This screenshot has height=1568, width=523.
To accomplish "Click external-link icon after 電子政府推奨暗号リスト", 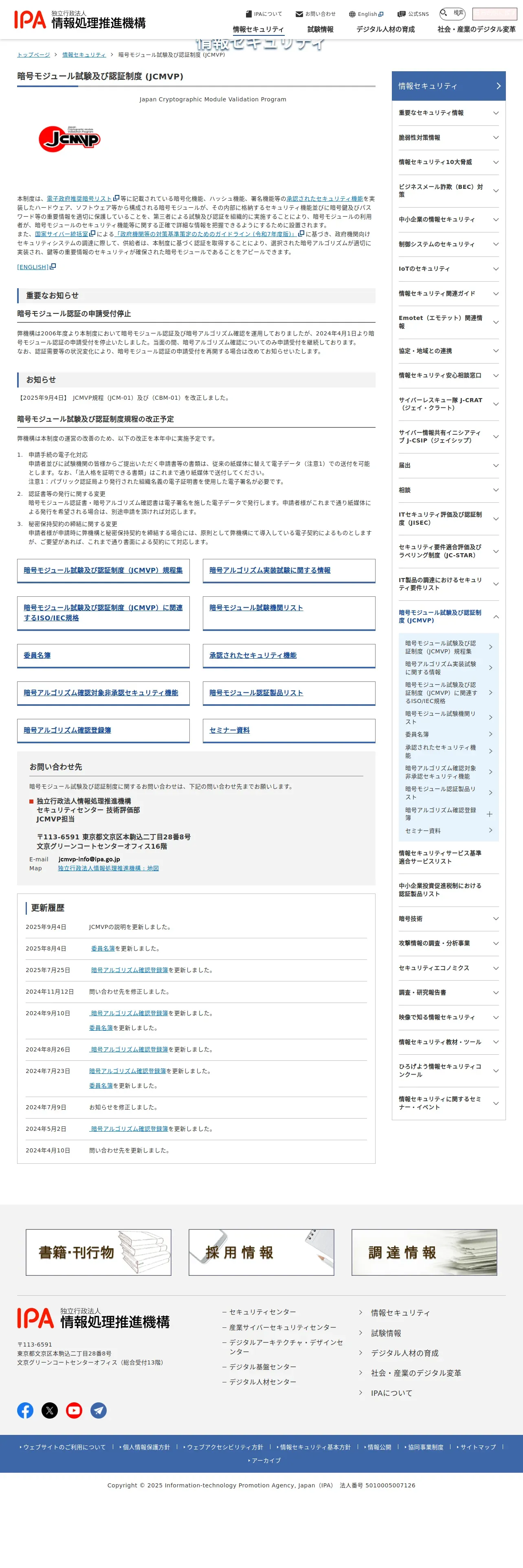I will pos(116,198).
